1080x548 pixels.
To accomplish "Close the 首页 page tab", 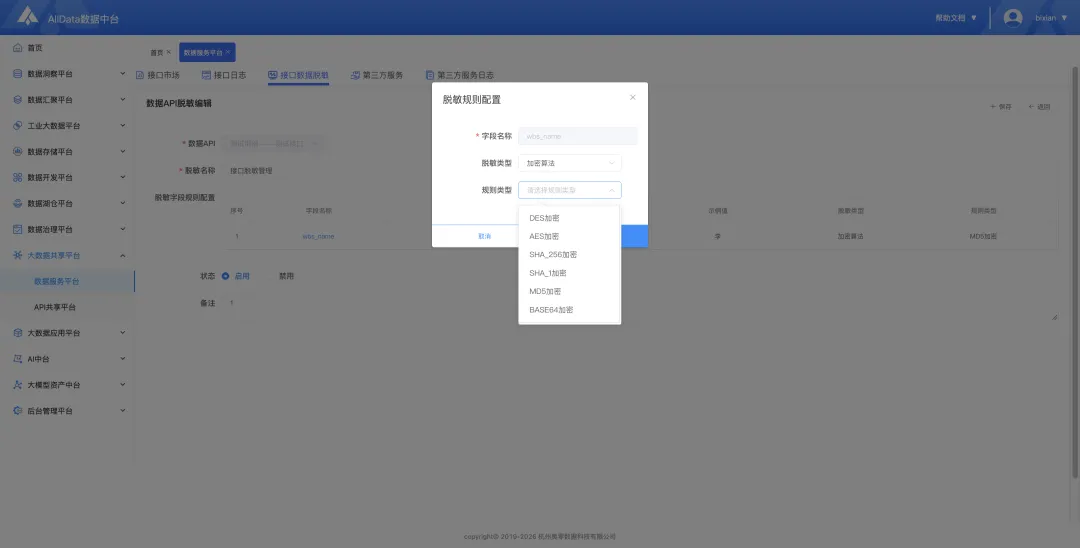I will [169, 52].
